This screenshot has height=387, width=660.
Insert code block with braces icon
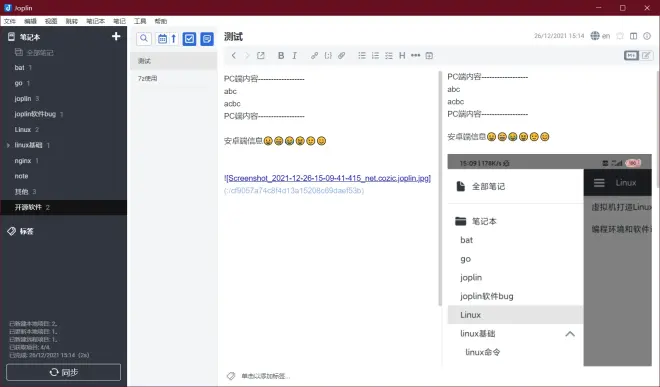tap(328, 56)
